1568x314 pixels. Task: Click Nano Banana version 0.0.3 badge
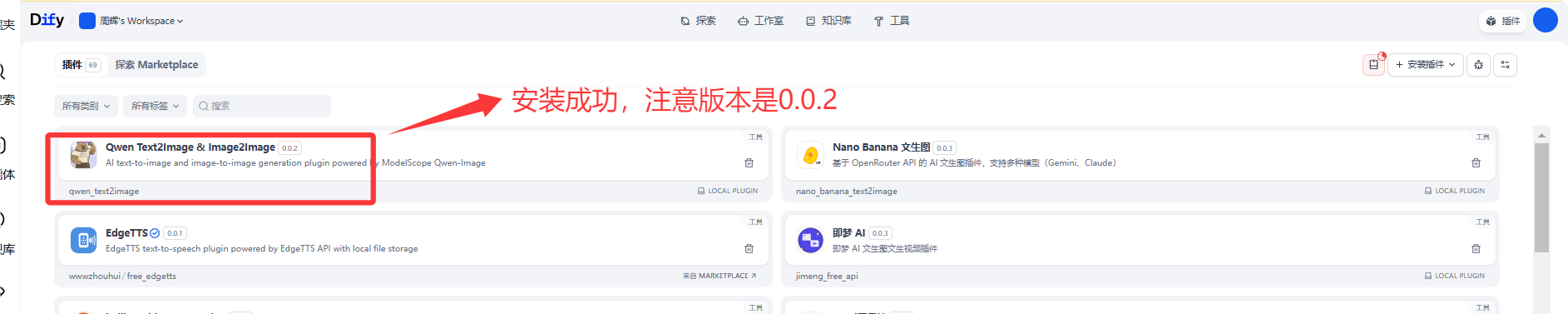[x=945, y=148]
